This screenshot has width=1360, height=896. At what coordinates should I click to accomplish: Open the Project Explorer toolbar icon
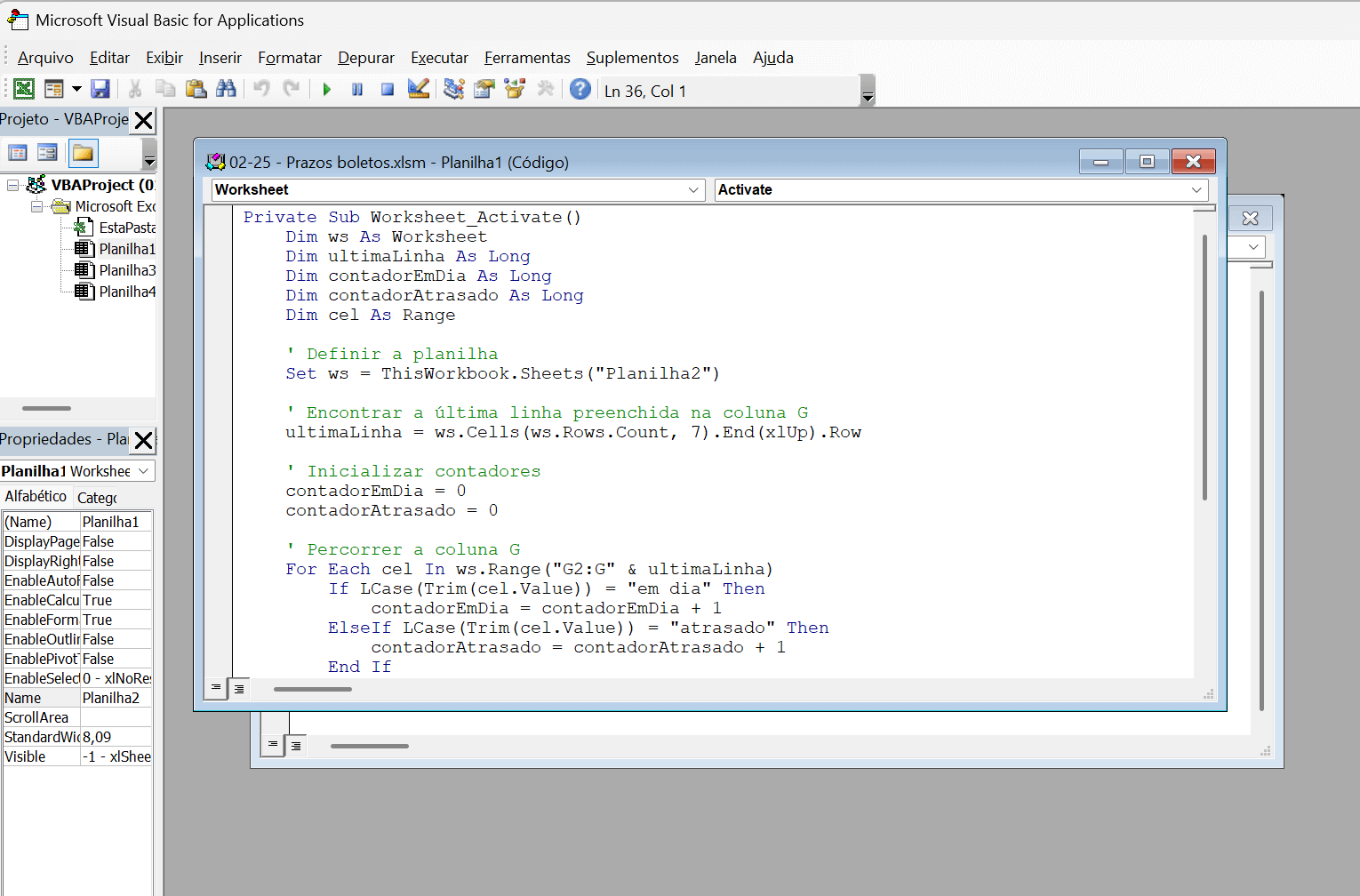pos(454,89)
